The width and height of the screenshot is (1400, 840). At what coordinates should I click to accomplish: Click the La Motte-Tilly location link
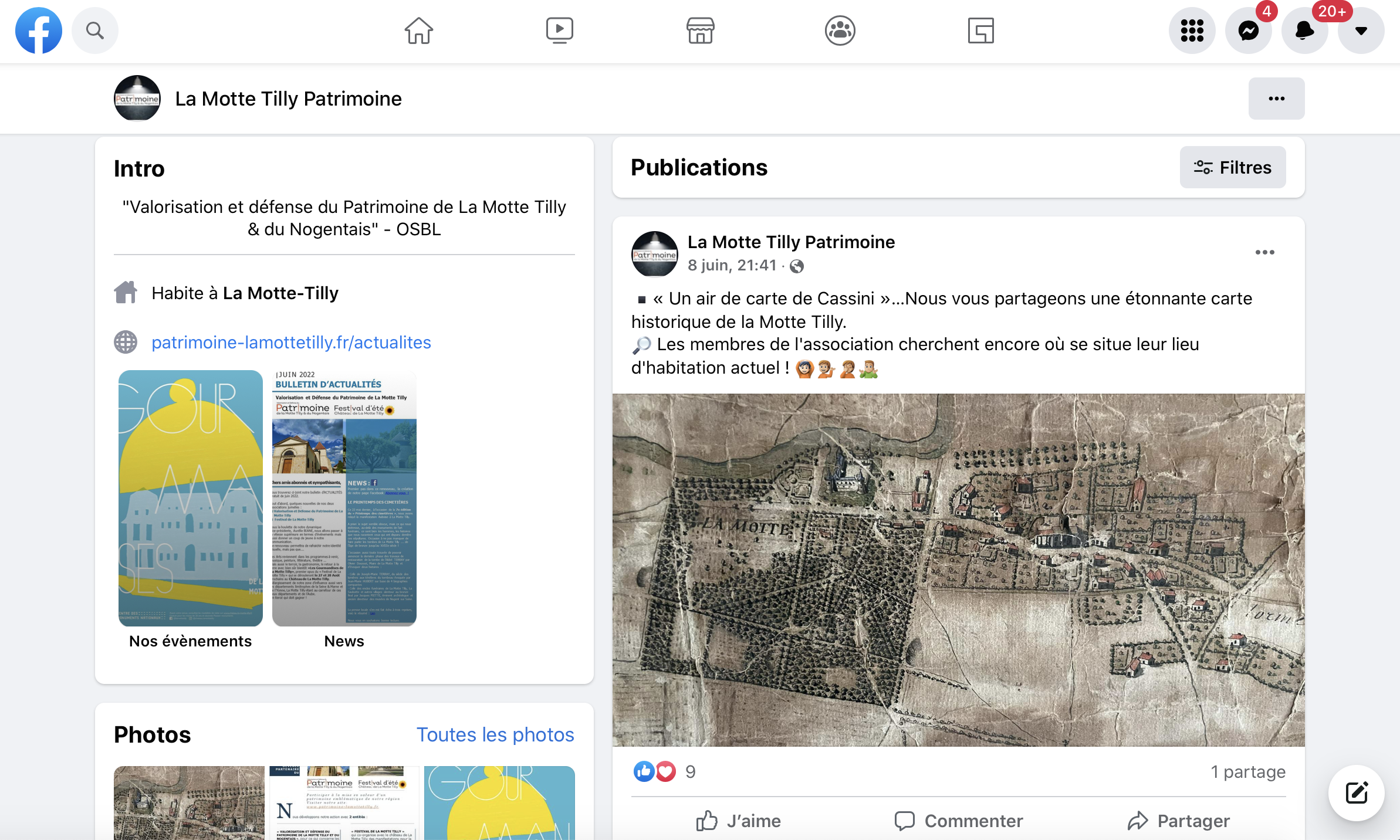[280, 293]
